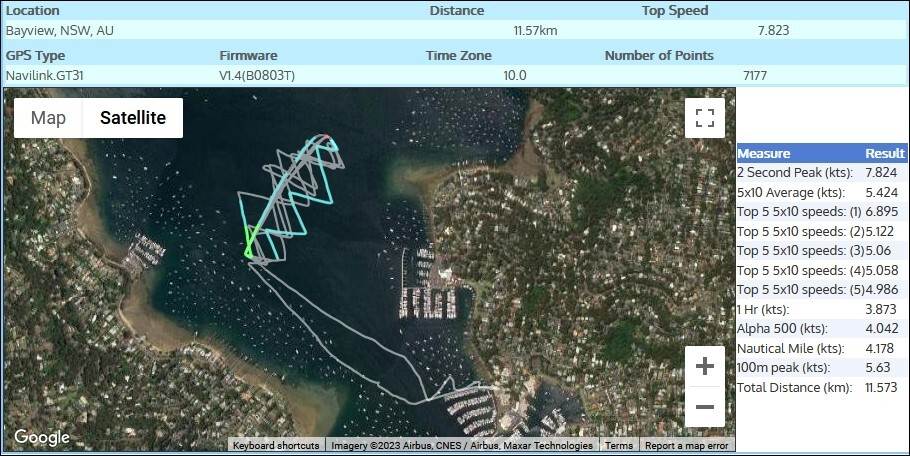910x456 pixels.
Task: Click the 100m peak (kts) row
Action: pyautogui.click(x=821, y=367)
